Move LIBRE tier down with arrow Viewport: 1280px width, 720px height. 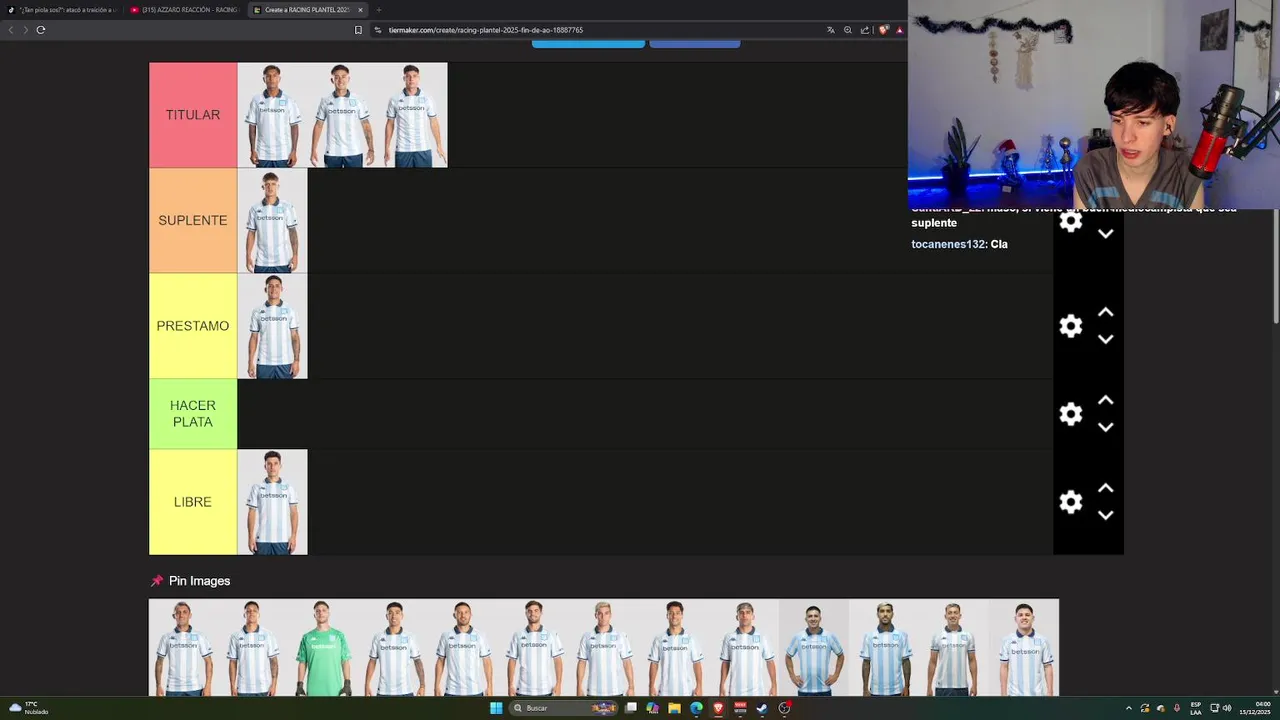coord(1105,515)
